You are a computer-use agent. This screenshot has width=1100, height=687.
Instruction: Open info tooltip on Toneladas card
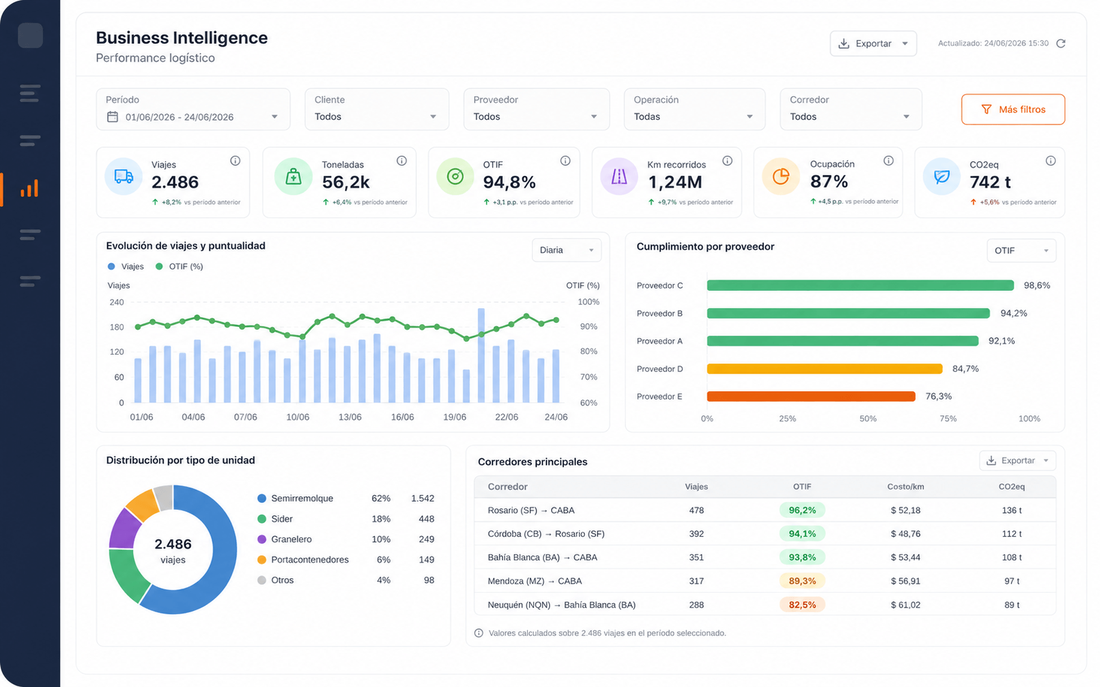pos(401,161)
